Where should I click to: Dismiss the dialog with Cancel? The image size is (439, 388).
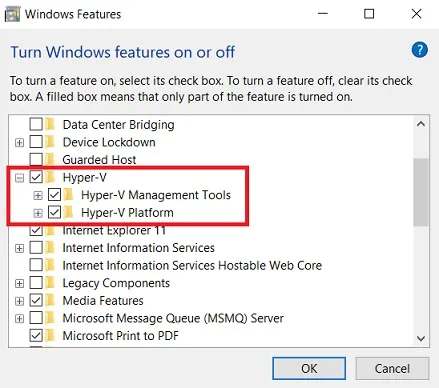coord(392,368)
